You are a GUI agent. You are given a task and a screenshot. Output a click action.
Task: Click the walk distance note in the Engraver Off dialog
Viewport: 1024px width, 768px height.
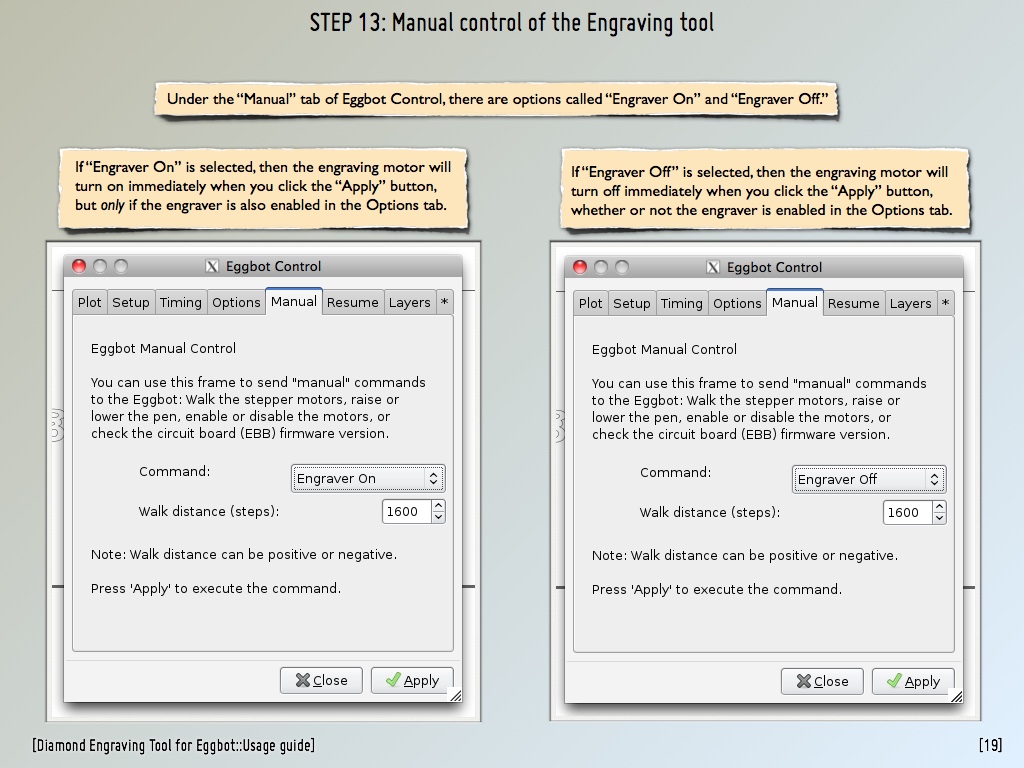[x=744, y=556]
